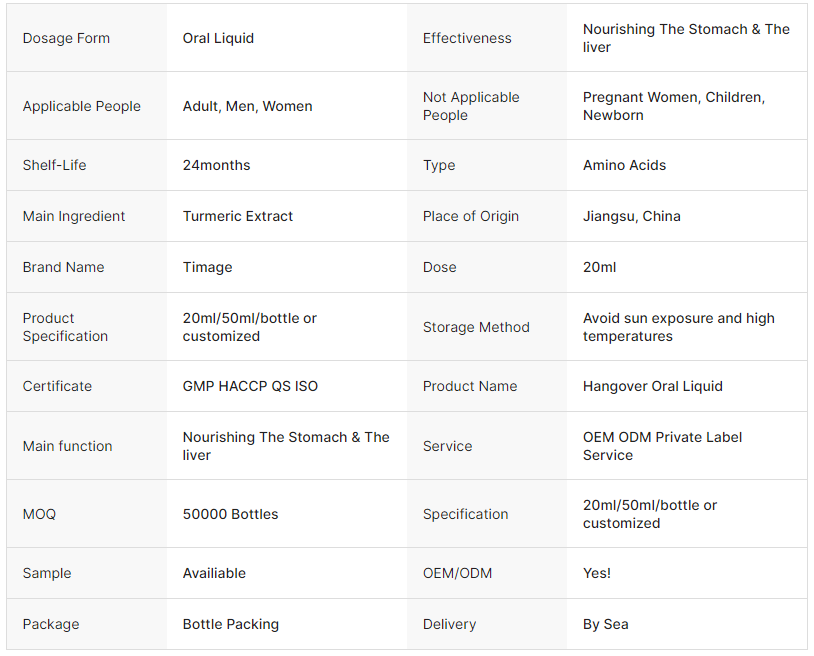Select the 'Adult, Men, Women' value cell
The width and height of the screenshot is (814, 656).
coord(247,106)
